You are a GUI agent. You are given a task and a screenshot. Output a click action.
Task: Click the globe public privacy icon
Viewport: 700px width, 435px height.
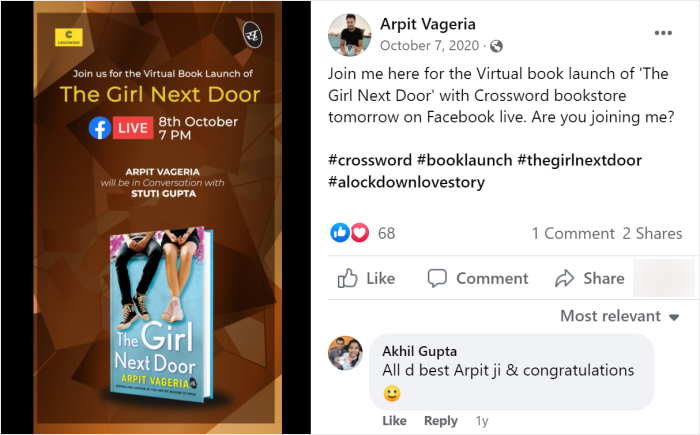pos(496,46)
